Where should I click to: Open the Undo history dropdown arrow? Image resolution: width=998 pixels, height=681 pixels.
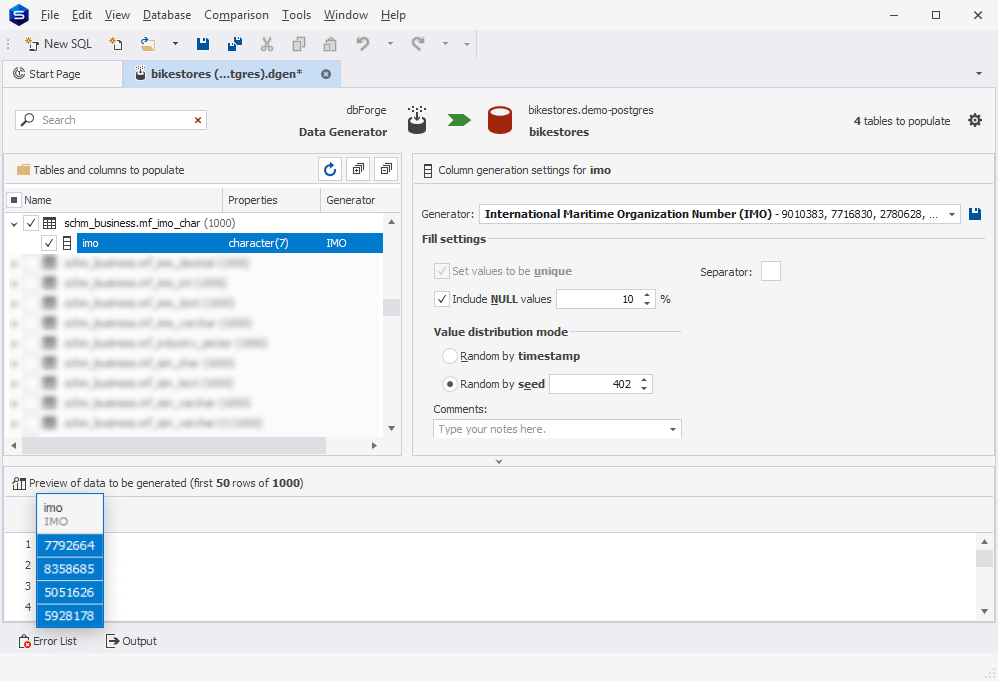click(390, 44)
